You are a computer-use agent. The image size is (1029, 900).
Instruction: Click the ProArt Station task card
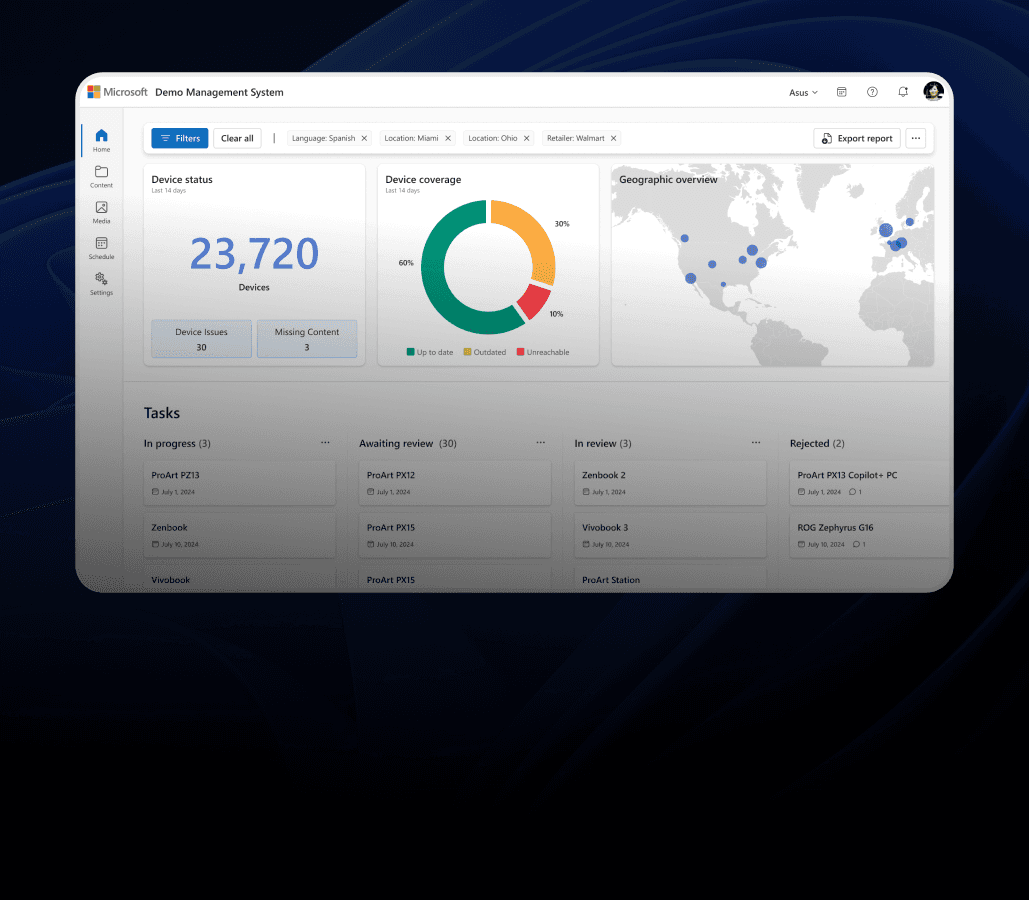pos(670,579)
